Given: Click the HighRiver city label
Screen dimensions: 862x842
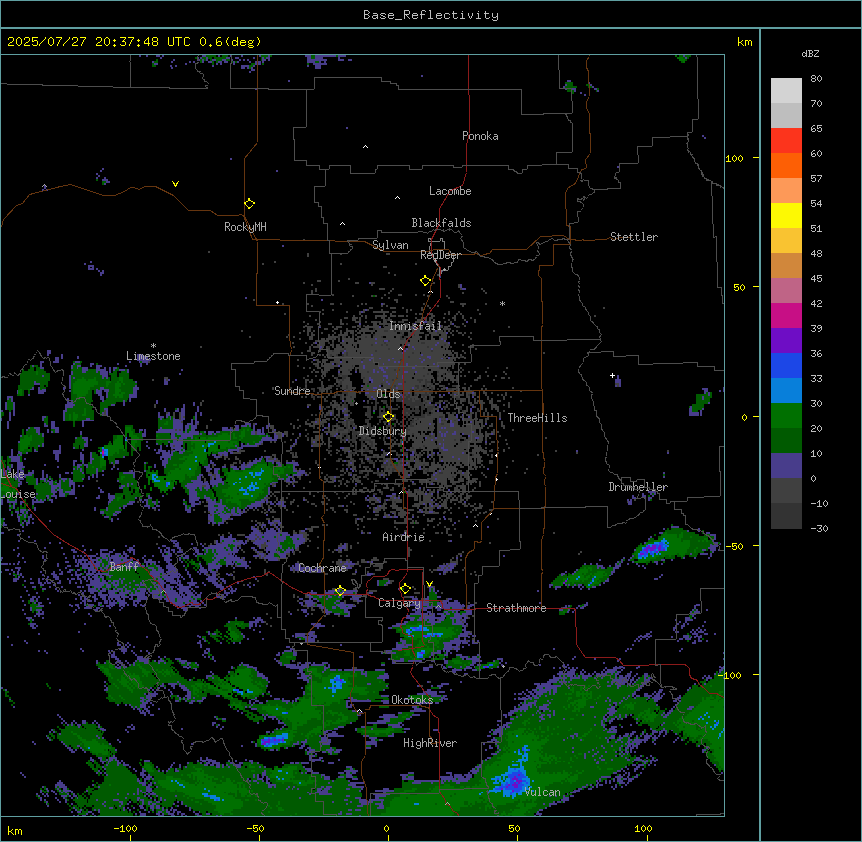Looking at the screenshot, I should tap(430, 743).
